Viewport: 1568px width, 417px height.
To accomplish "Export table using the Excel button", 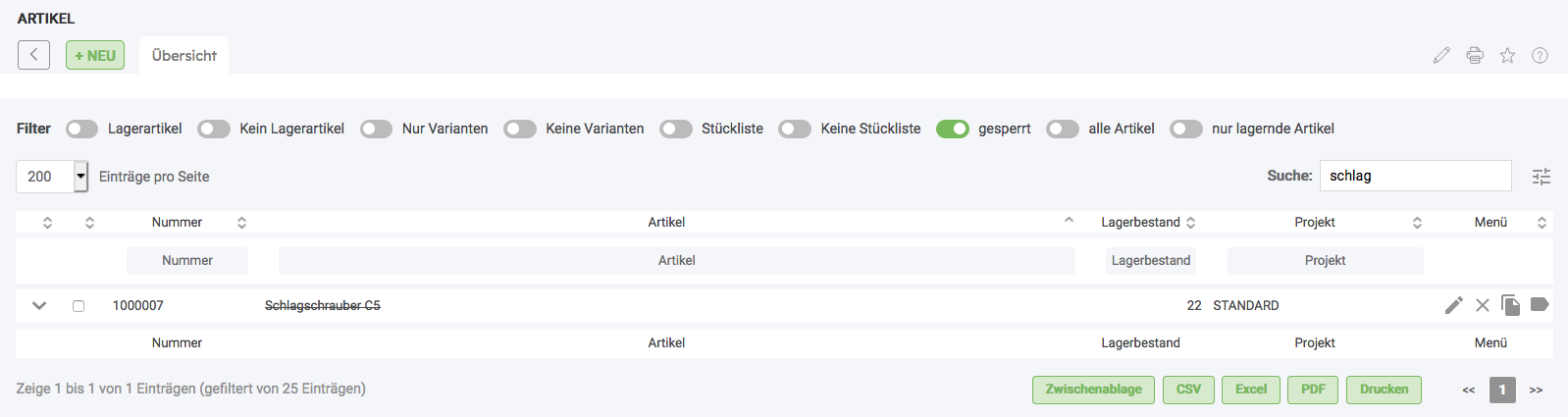I will coord(1251,390).
